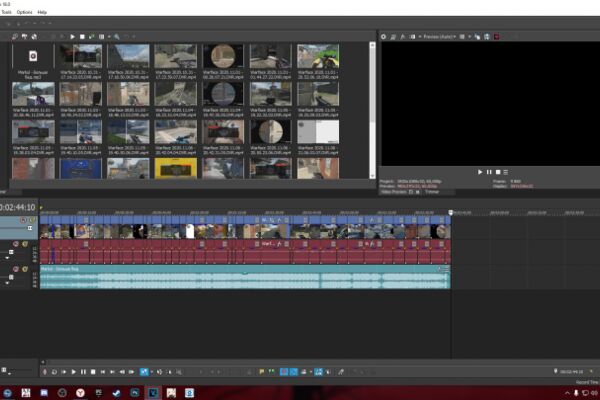Click Save Snapshot to file icon in preview
Image resolution: width=600 pixels, height=400 pixels.
coord(487,37)
